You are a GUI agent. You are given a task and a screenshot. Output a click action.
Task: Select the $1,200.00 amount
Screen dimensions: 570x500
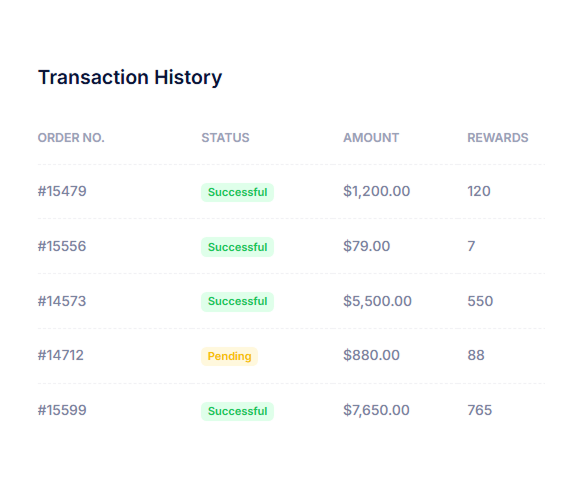tap(377, 191)
